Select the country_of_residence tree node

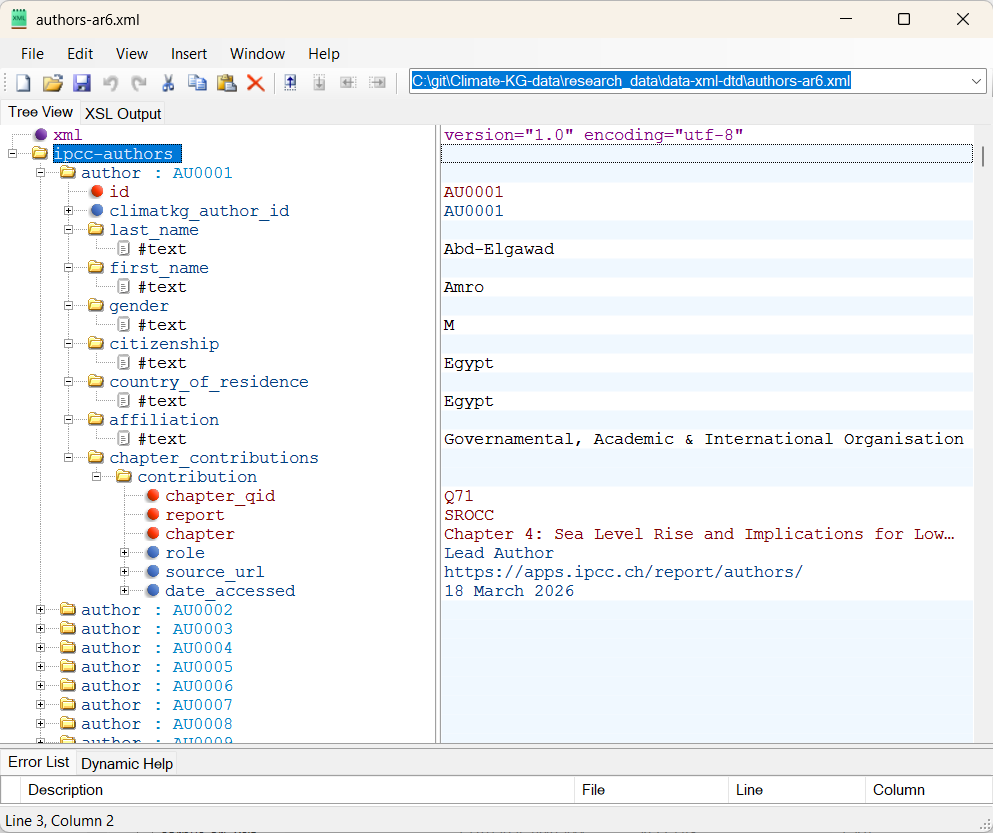pyautogui.click(x=208, y=381)
